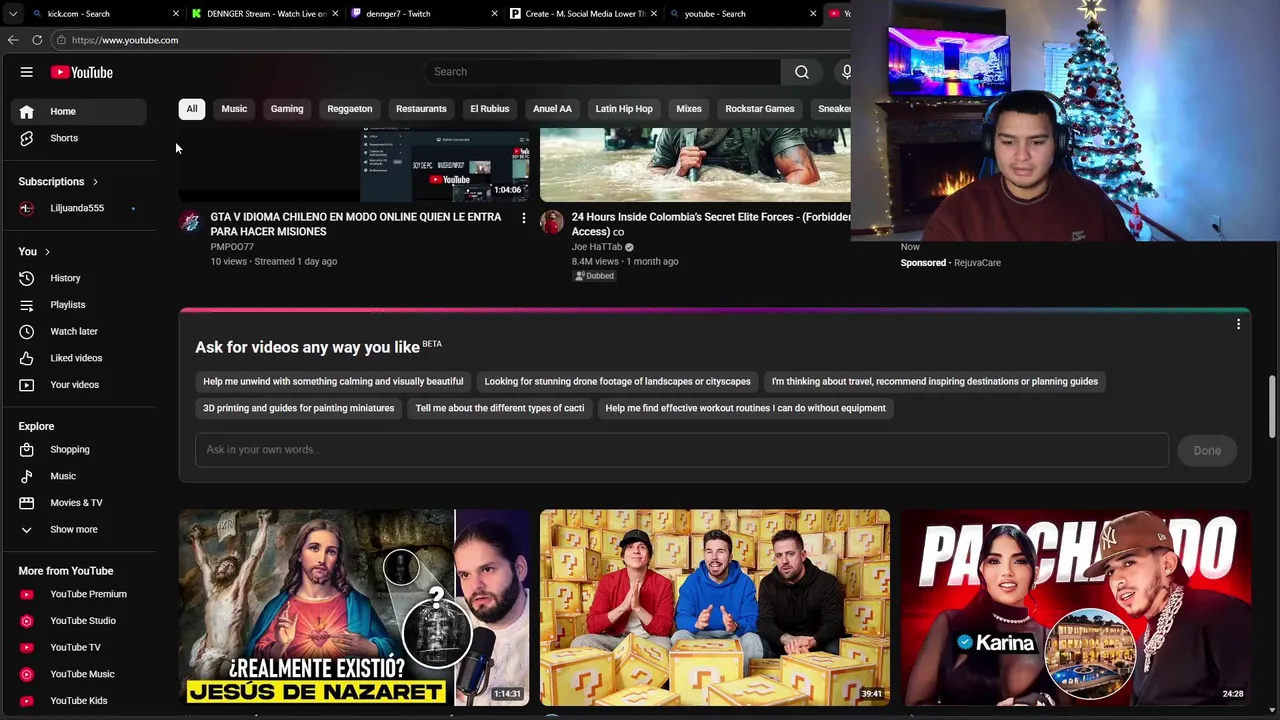Open the Music note icon under Explore

click(27, 476)
